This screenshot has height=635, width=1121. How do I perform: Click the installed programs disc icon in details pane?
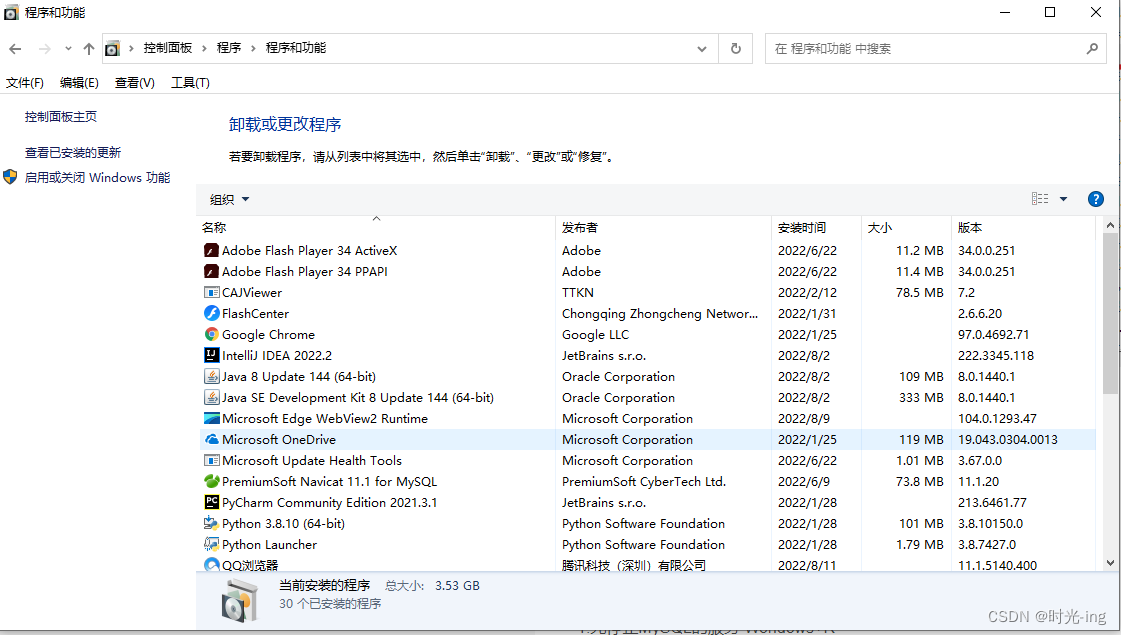[239, 600]
